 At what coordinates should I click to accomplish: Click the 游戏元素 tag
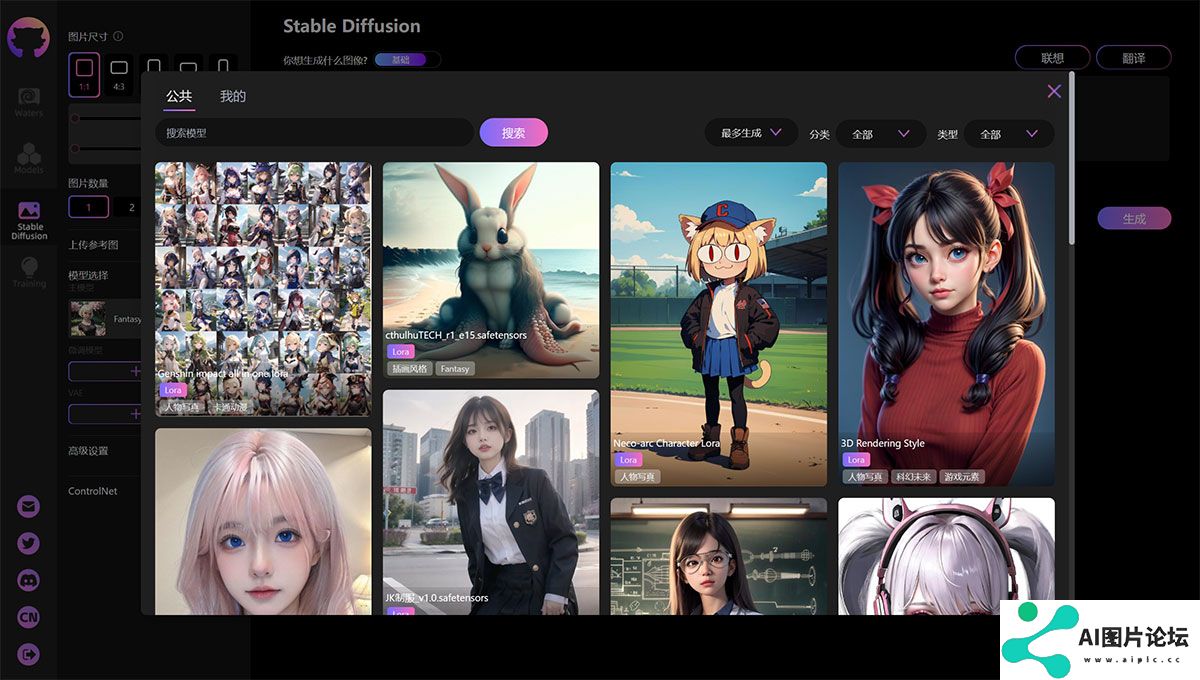[x=962, y=477]
